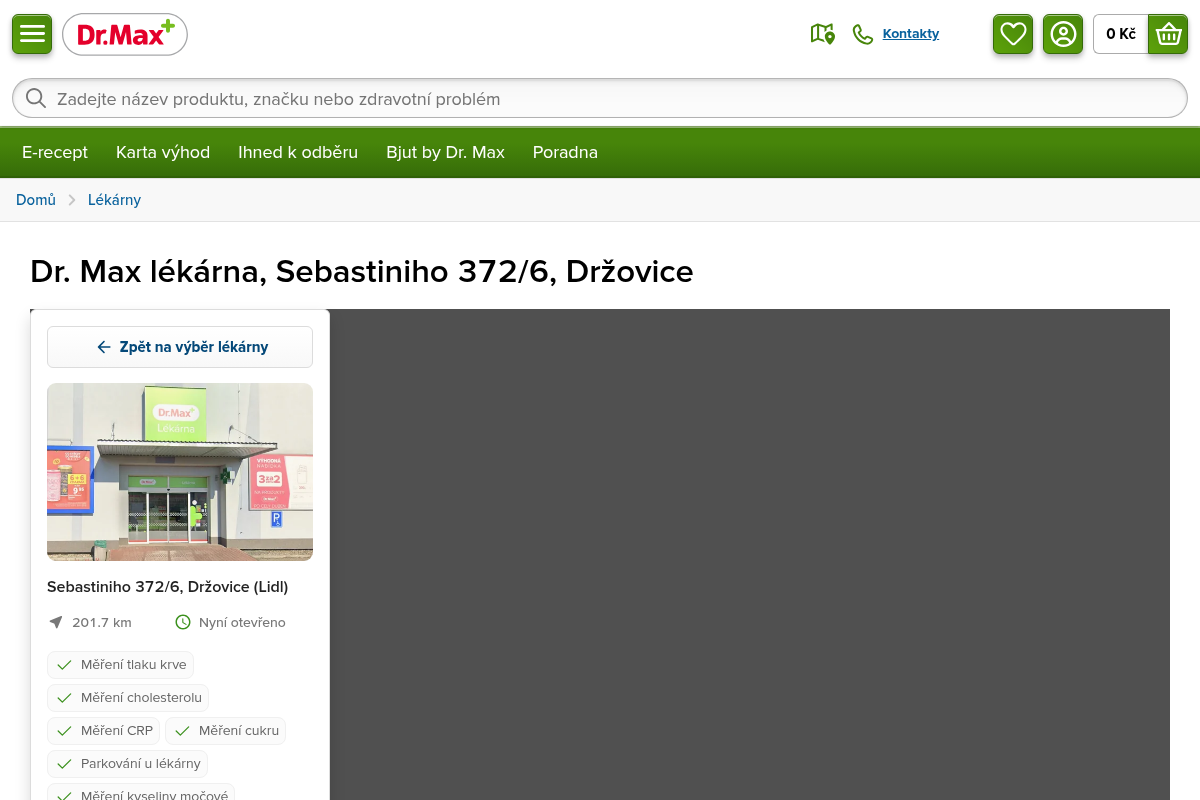
Task: Click the search magnifier icon
Action: pyautogui.click(x=36, y=98)
